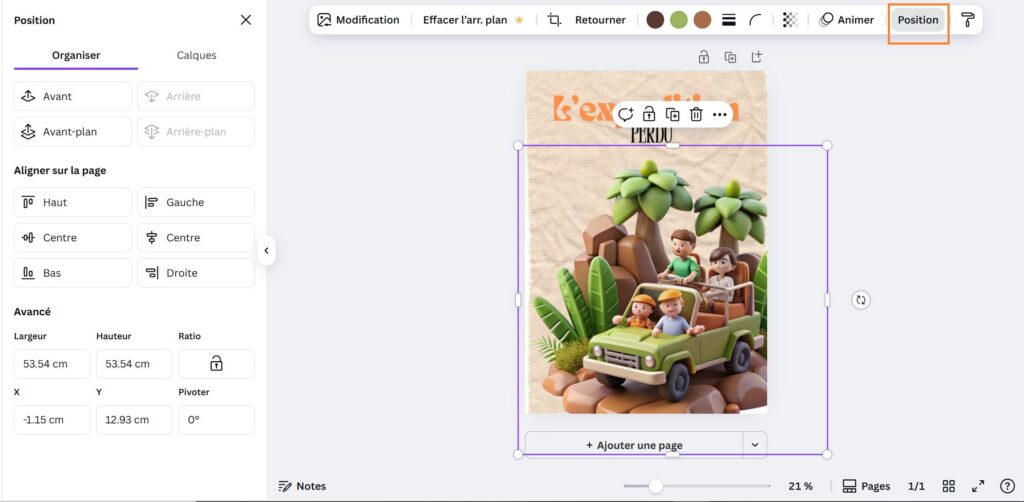
Task: Click the Animer button
Action: (x=846, y=20)
